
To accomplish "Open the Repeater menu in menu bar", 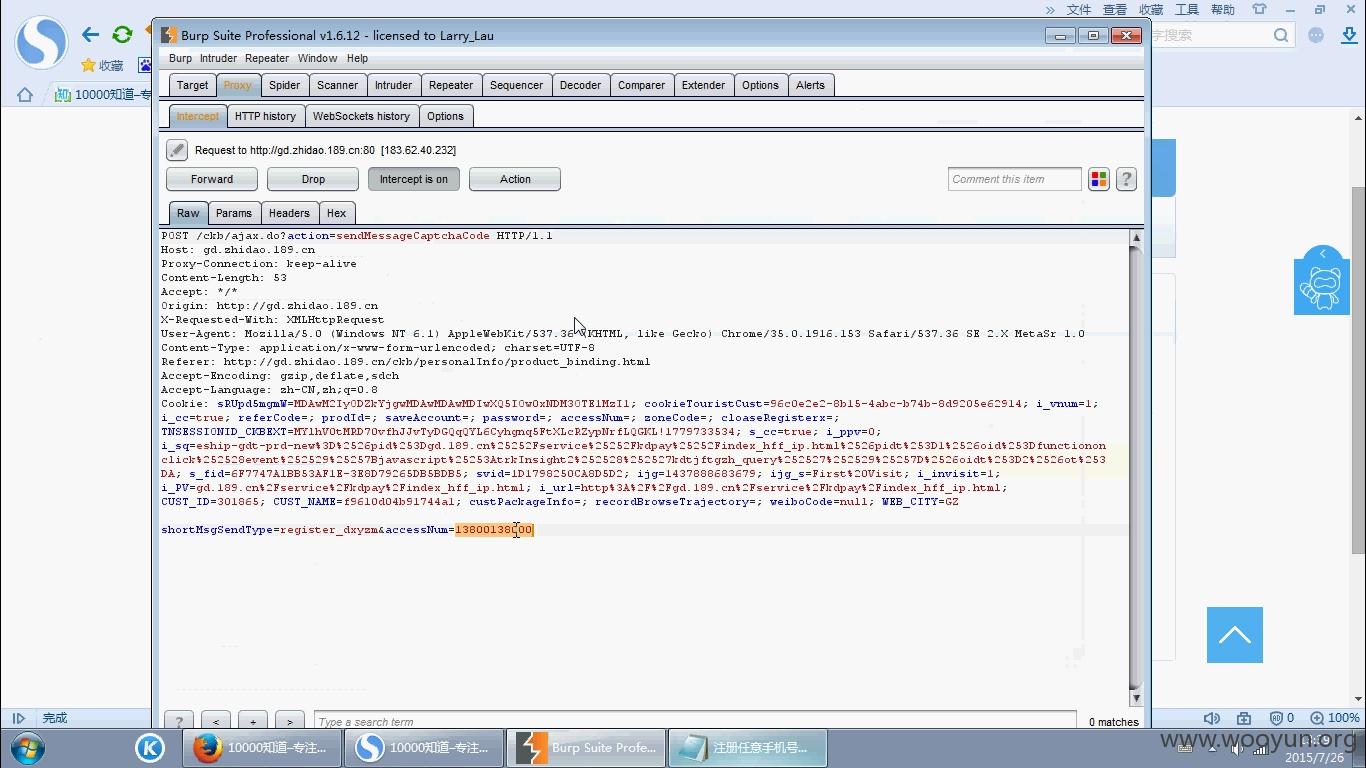I will 267,58.
